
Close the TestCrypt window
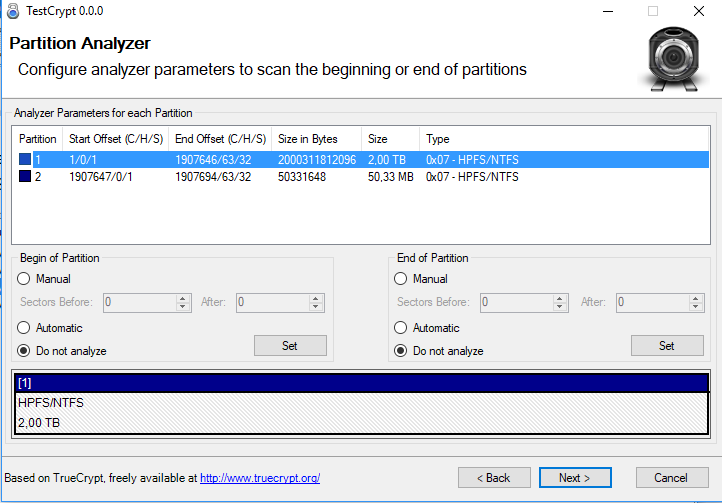tap(699, 11)
